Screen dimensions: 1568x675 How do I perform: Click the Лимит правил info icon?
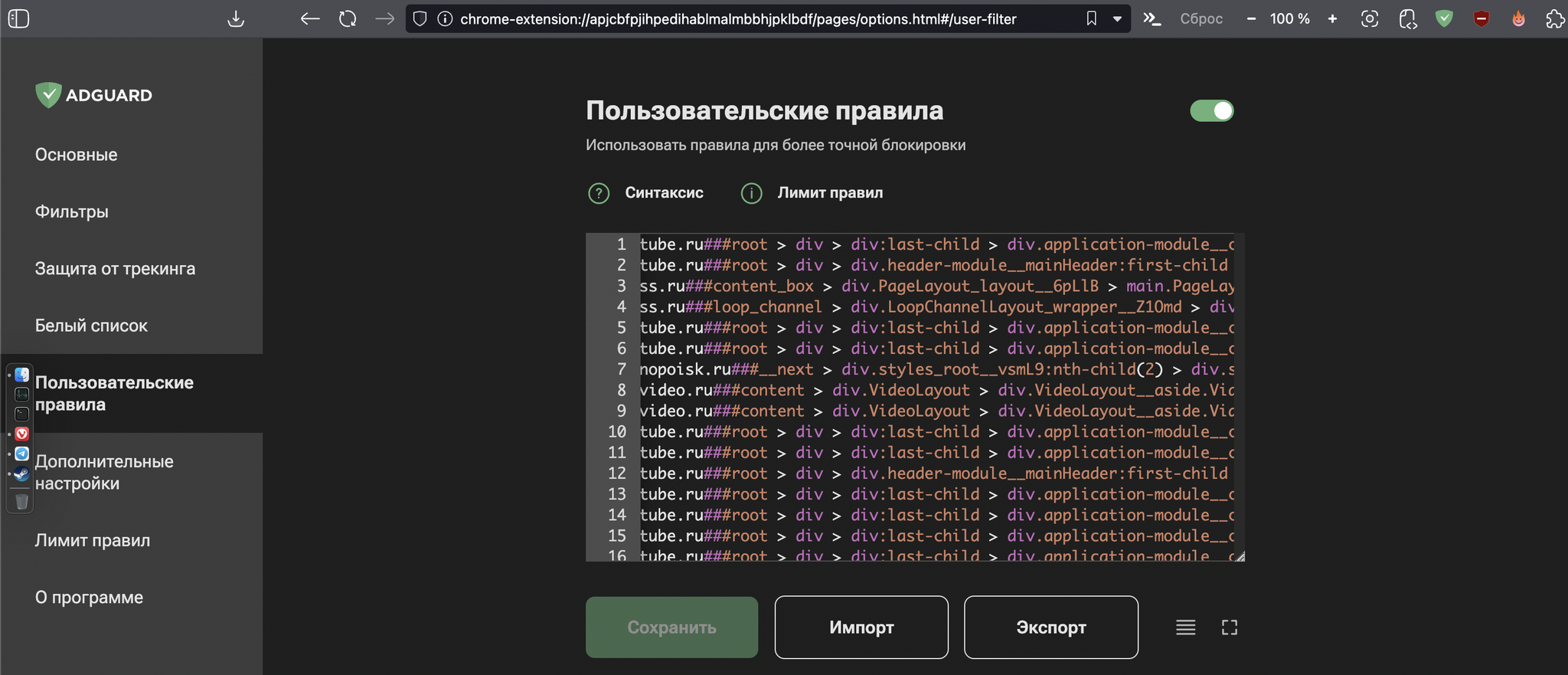(751, 193)
